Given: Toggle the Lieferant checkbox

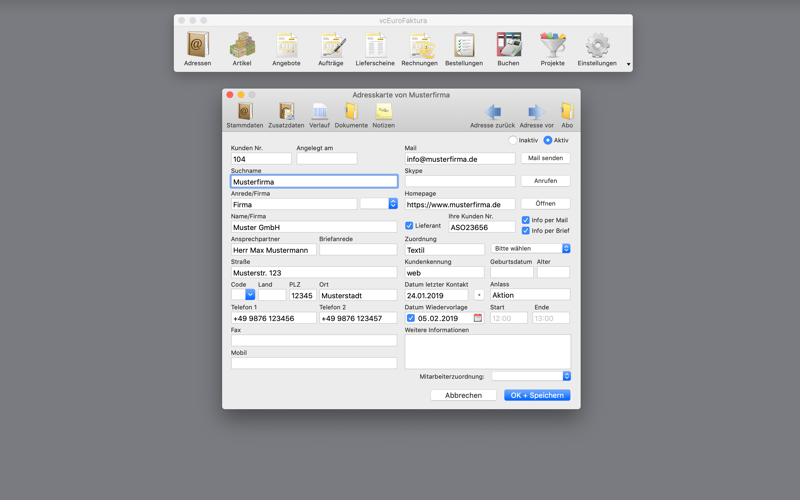Looking at the screenshot, I should click(409, 226).
